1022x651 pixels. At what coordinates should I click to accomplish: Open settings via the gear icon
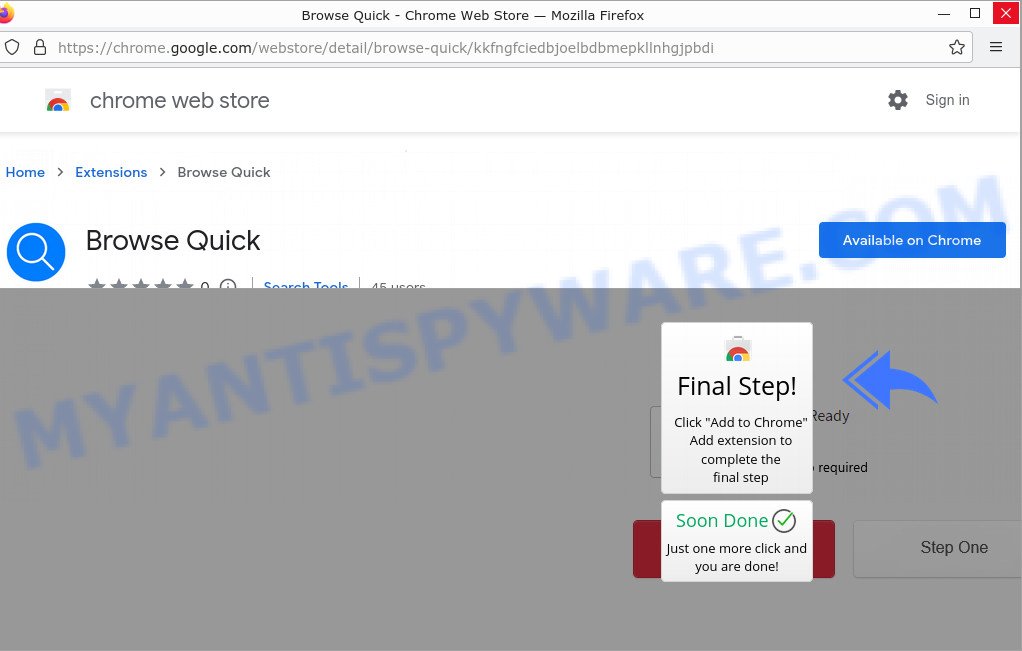coord(898,100)
